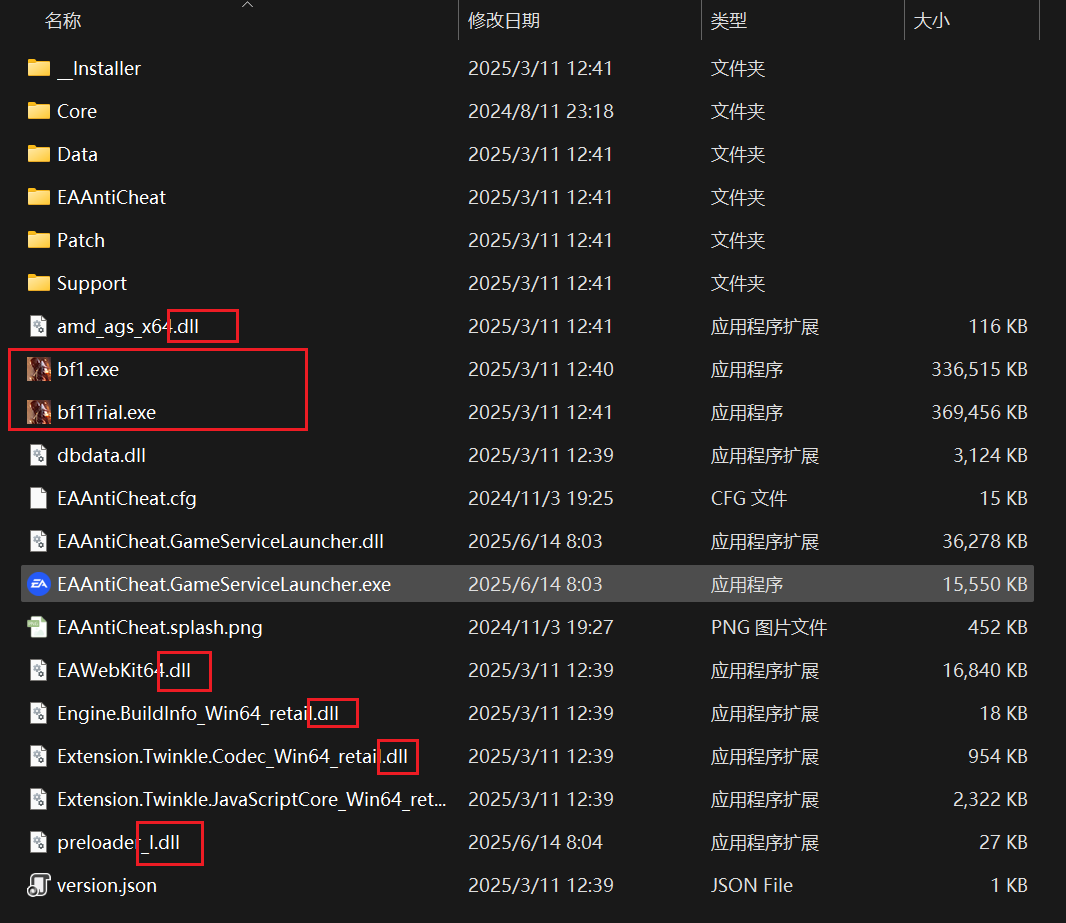Click the size 369,456 KB of bf1Trial.exe
The width and height of the screenshot is (1066, 923).
point(979,412)
